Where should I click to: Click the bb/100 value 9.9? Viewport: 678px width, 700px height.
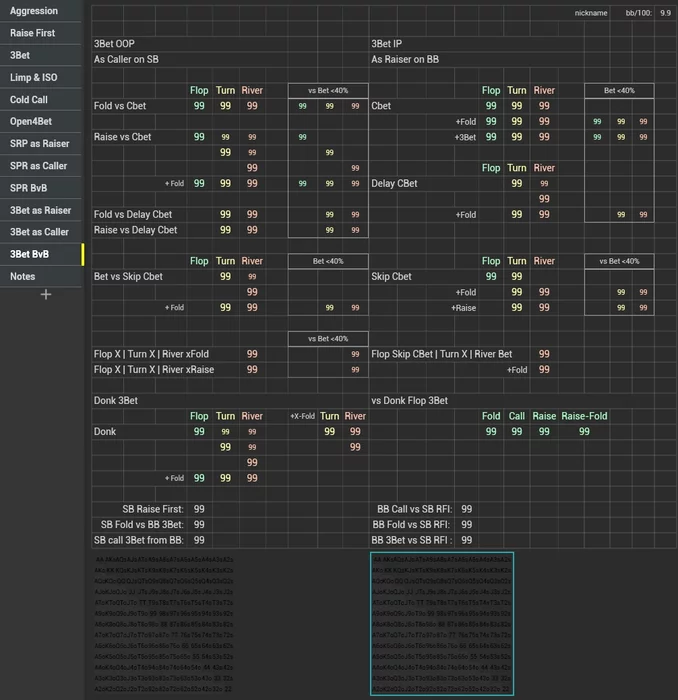[665, 13]
